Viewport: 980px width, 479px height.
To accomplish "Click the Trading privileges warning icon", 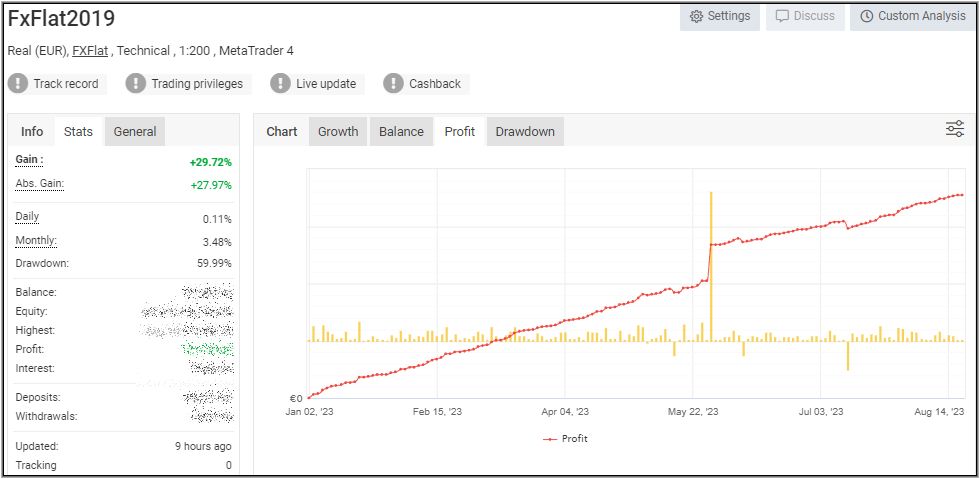I will (136, 84).
